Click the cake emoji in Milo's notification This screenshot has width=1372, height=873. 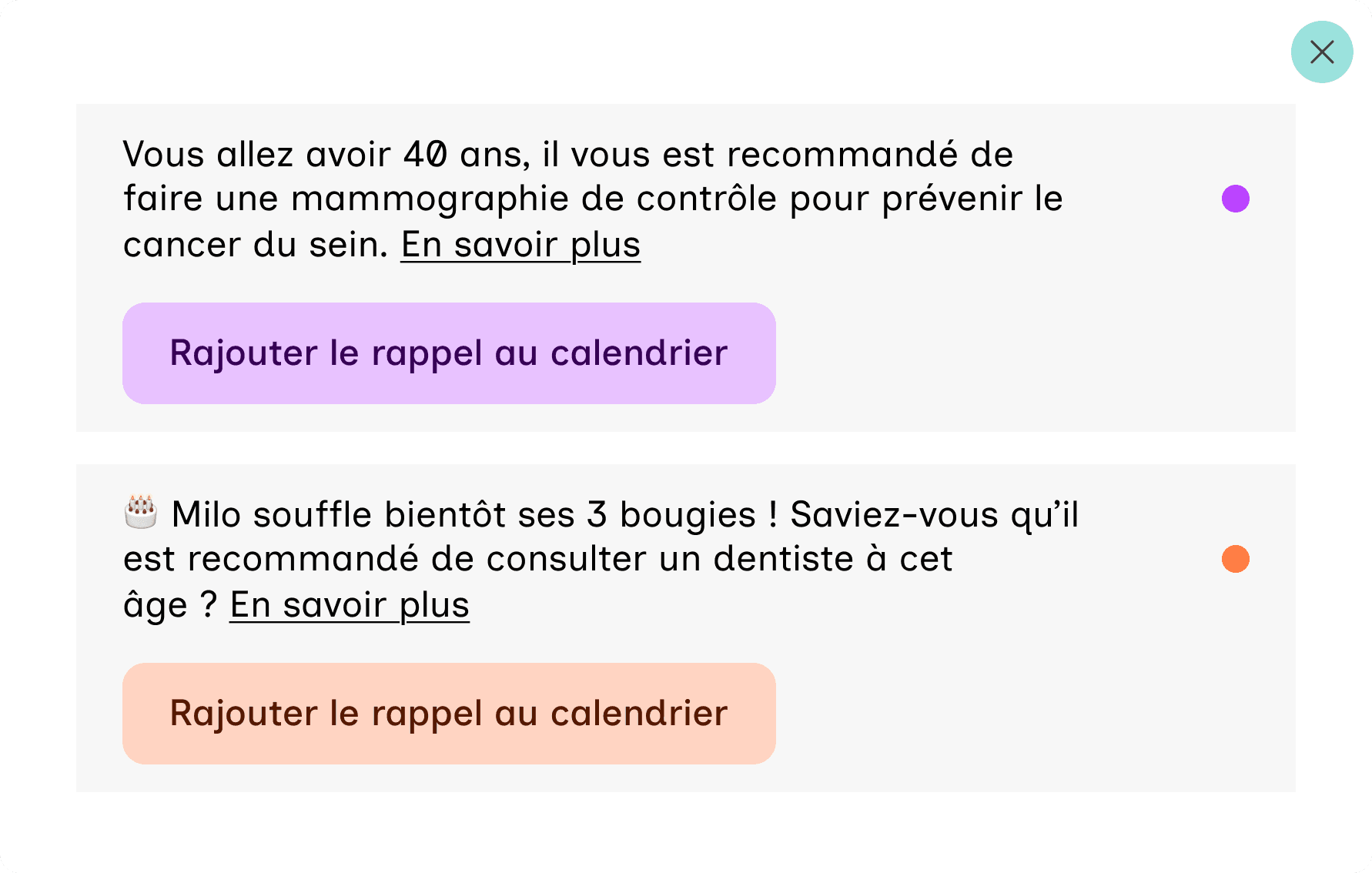pos(139,510)
